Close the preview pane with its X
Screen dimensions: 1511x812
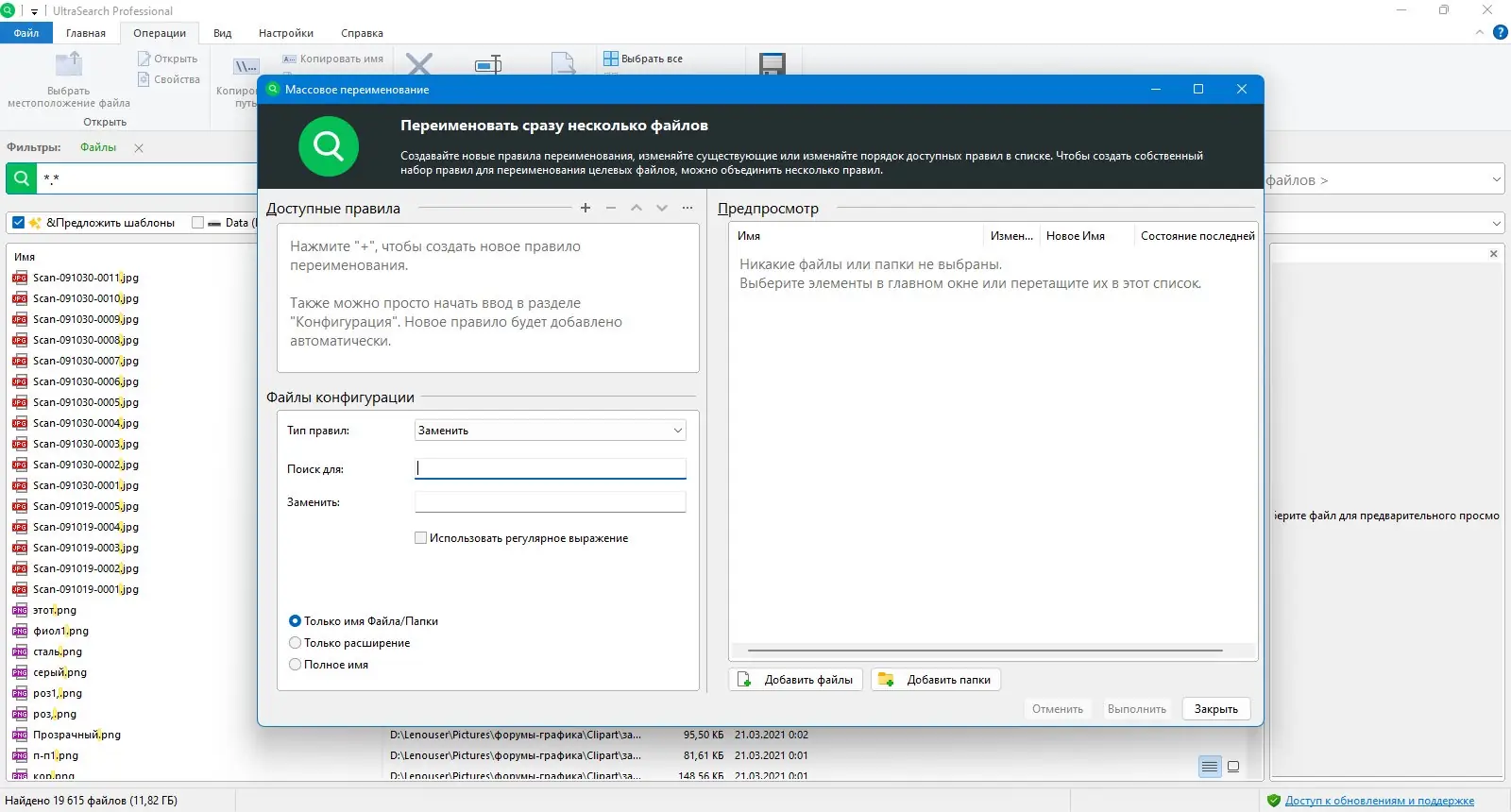[x=1493, y=254]
